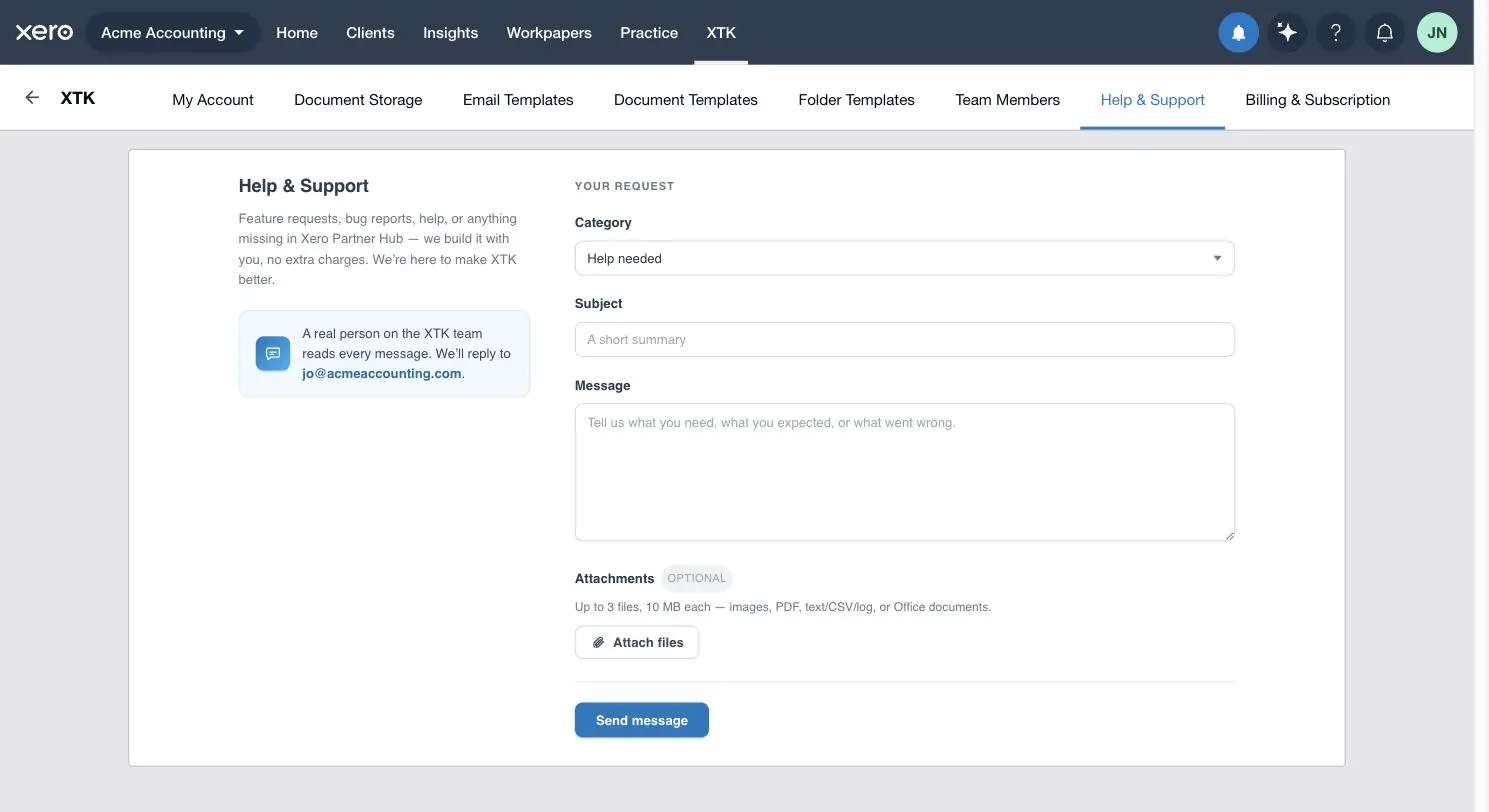Screen dimensions: 1489x812
Task: Click the Attachments label
Action: (x=615, y=578)
